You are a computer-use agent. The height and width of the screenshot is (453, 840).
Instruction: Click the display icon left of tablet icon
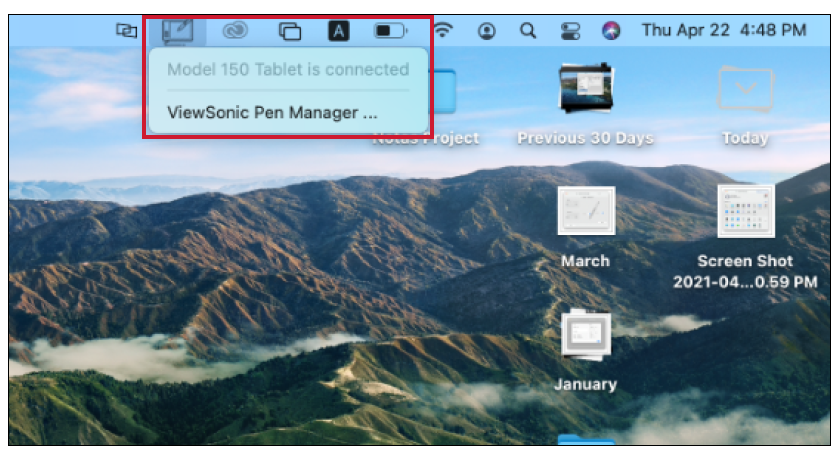tap(126, 32)
